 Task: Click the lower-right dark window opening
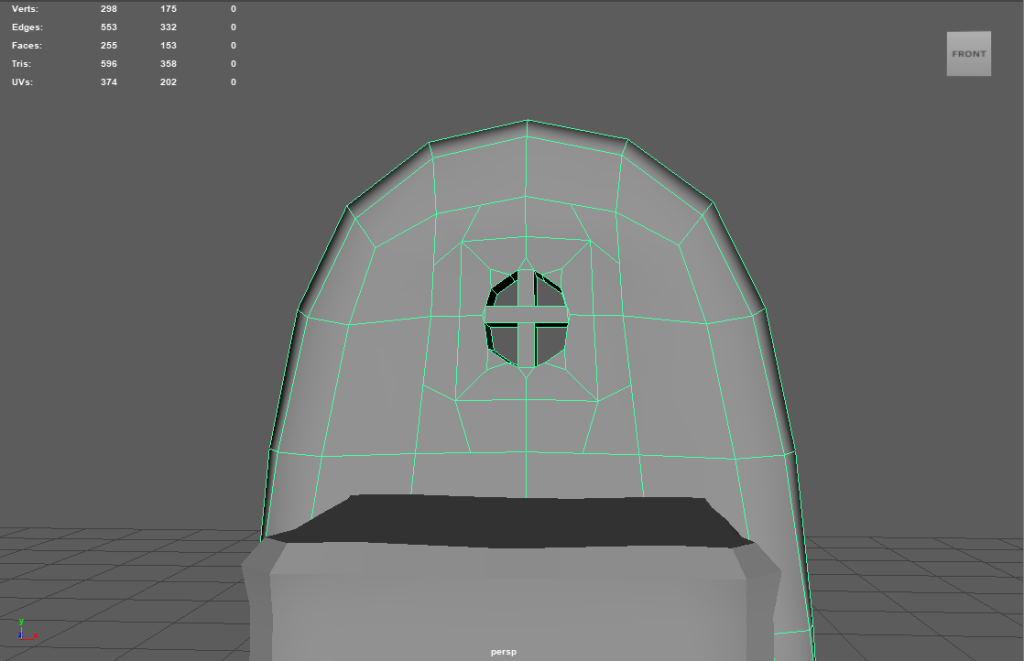coord(550,343)
